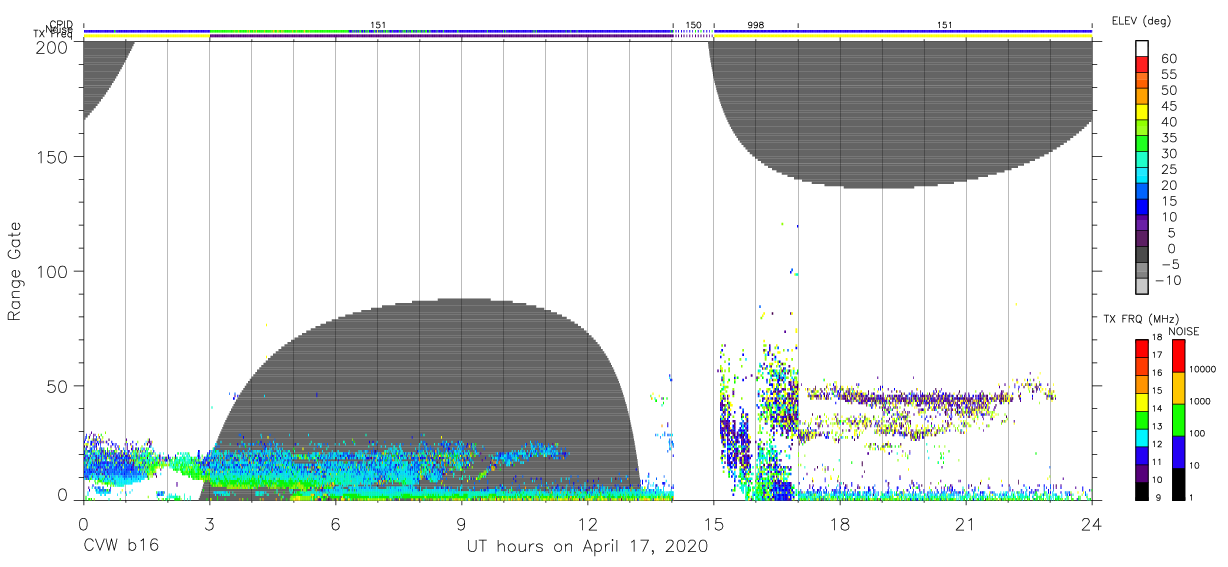
Task: Click the 50 tick label on Range Gate axis
Action: tap(57, 385)
